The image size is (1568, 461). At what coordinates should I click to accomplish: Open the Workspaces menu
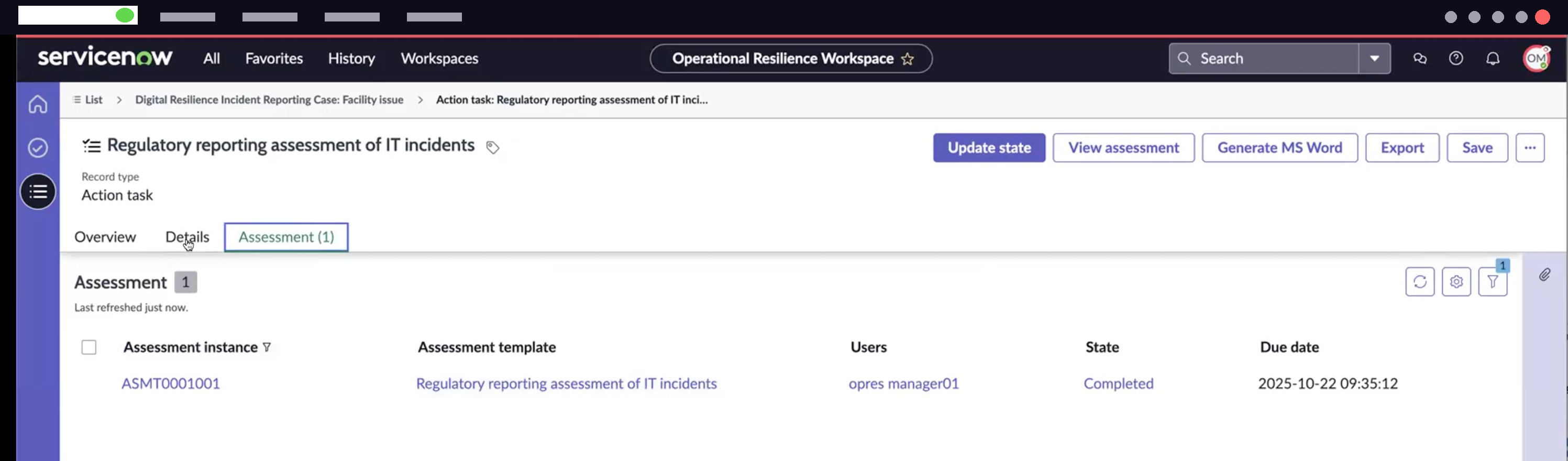point(439,59)
